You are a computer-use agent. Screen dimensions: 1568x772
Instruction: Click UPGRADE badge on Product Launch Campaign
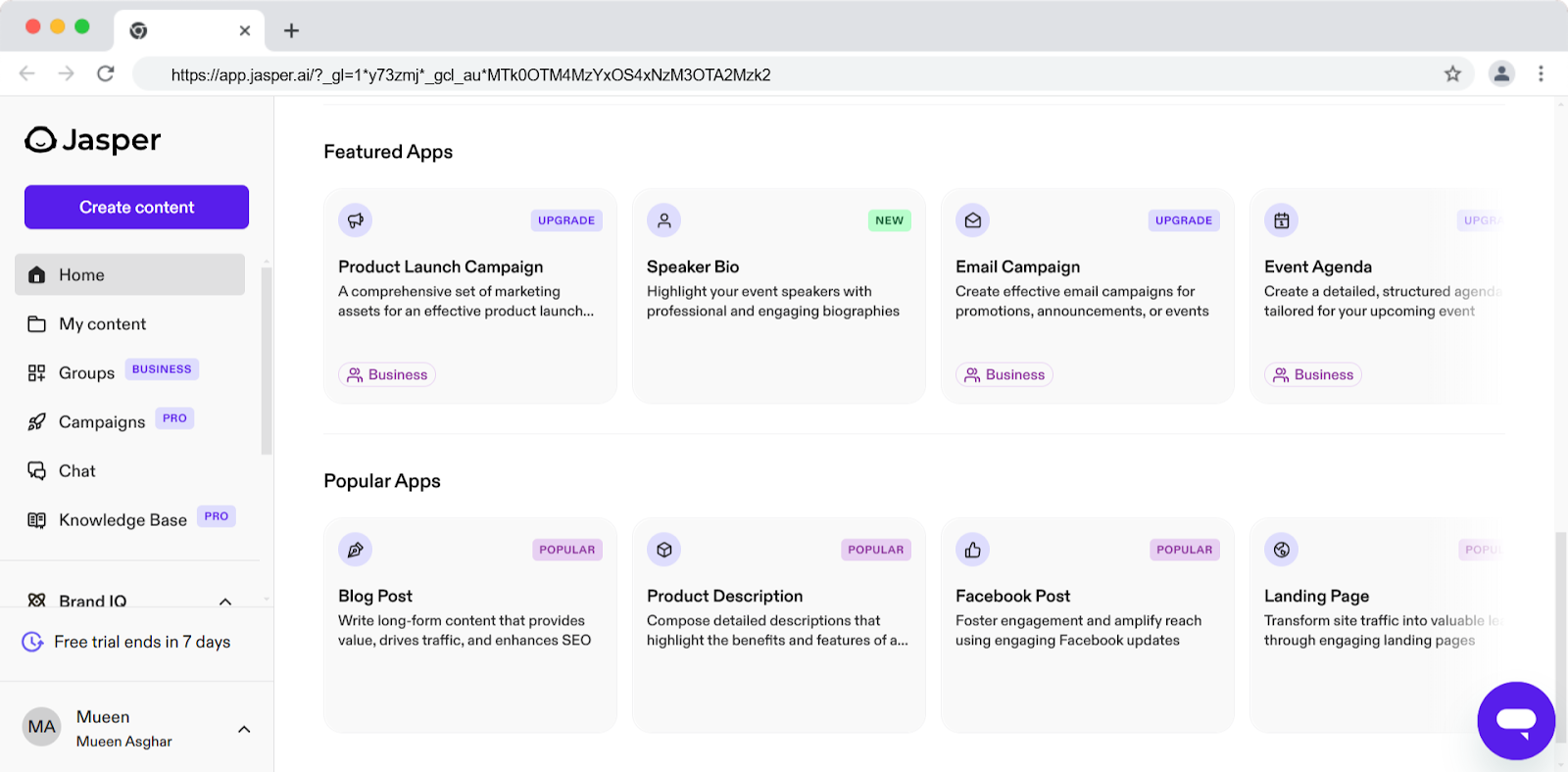[x=566, y=220]
